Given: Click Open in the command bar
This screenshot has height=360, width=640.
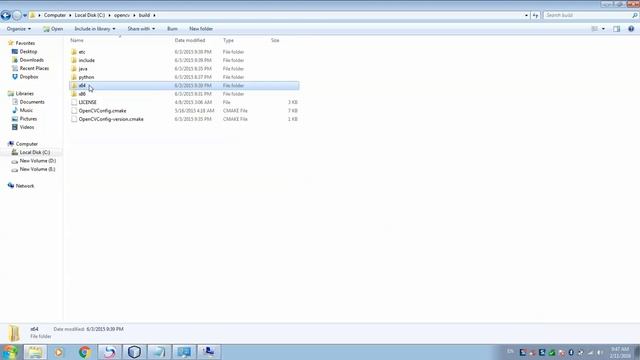Looking at the screenshot, I should click(53, 29).
